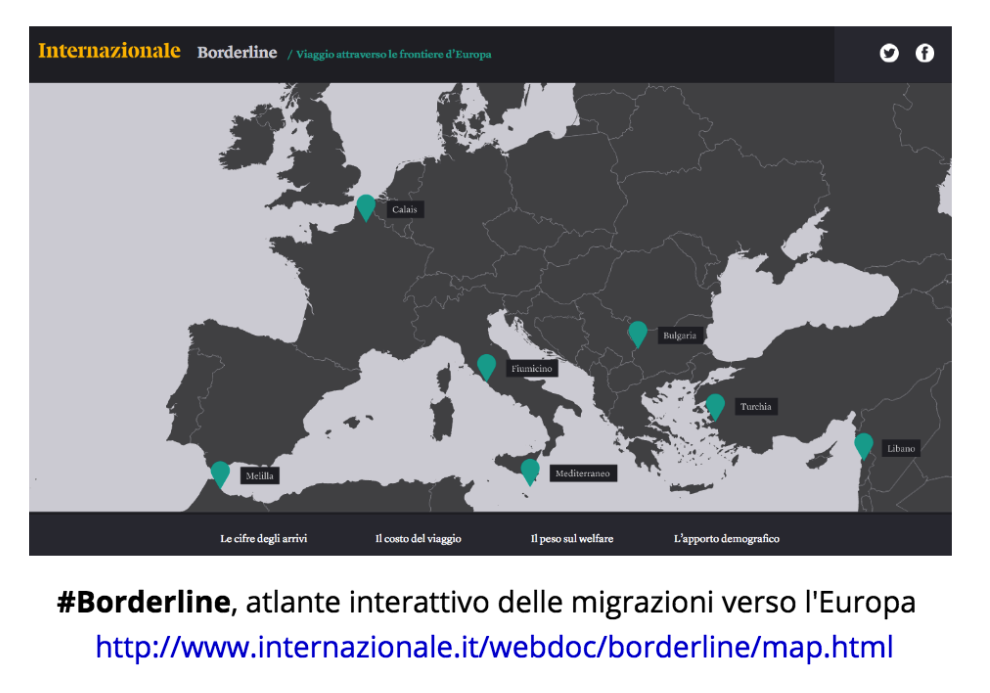Select the Mediterraneo map pin

(530, 472)
